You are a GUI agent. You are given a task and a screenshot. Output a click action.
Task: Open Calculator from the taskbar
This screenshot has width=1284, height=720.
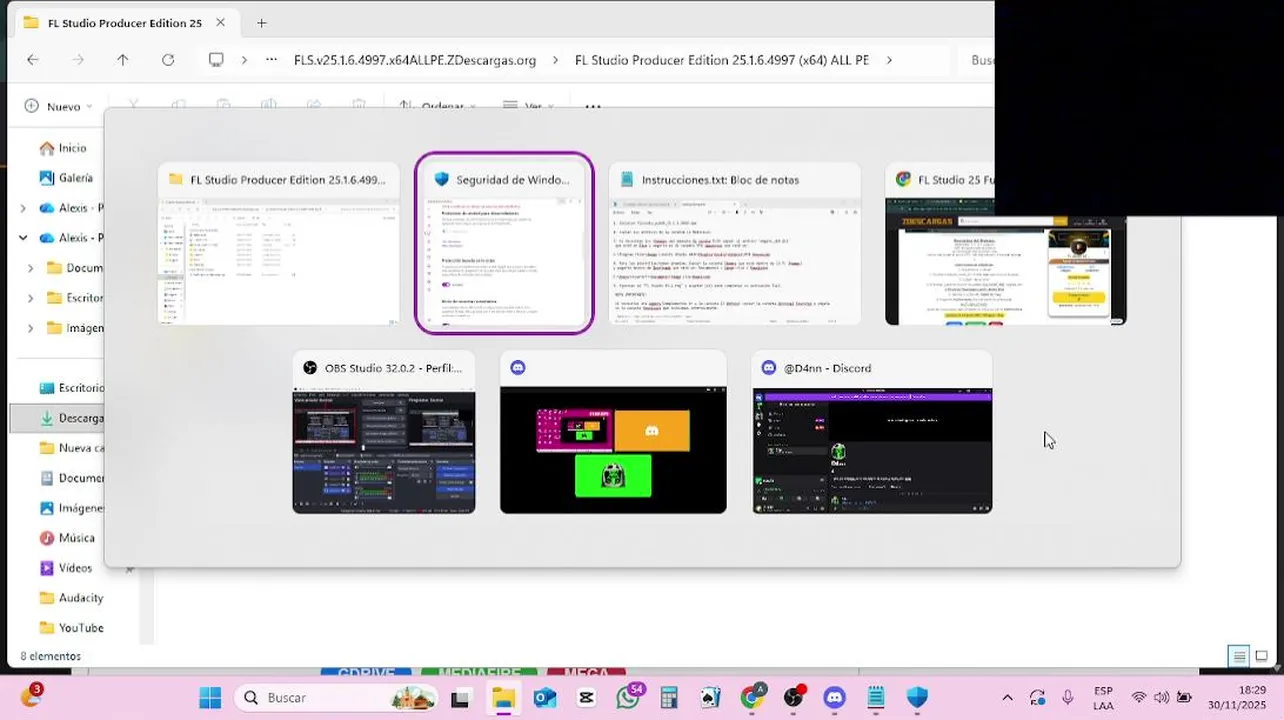pos(669,697)
